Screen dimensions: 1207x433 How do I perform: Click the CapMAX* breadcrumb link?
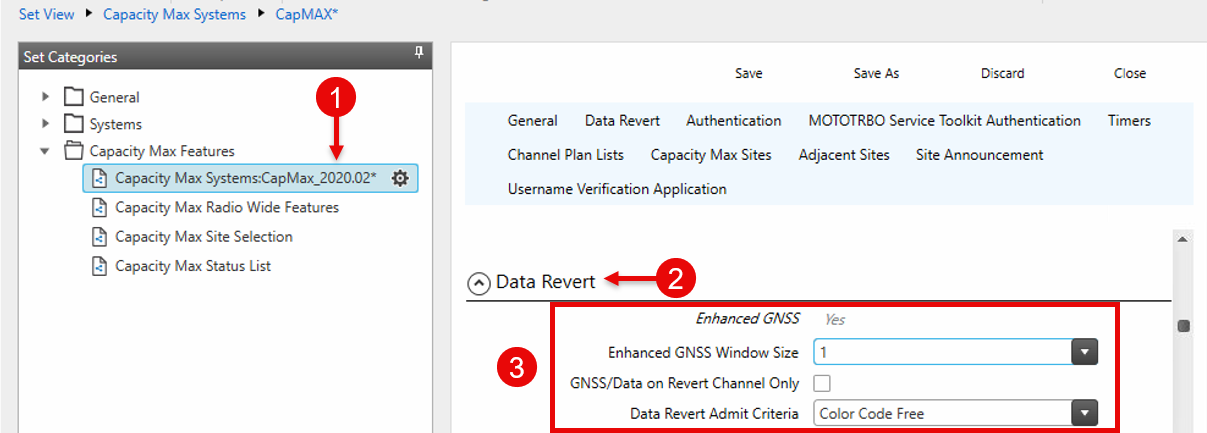pyautogui.click(x=307, y=14)
